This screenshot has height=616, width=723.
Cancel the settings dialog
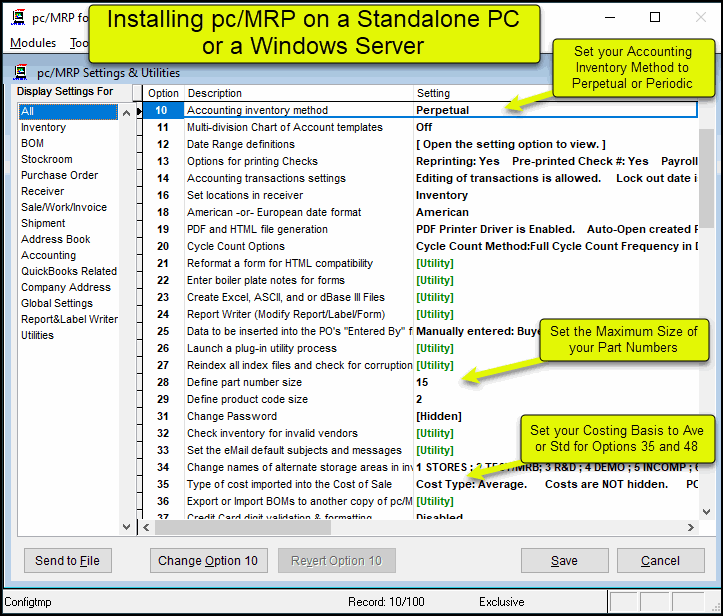click(660, 561)
